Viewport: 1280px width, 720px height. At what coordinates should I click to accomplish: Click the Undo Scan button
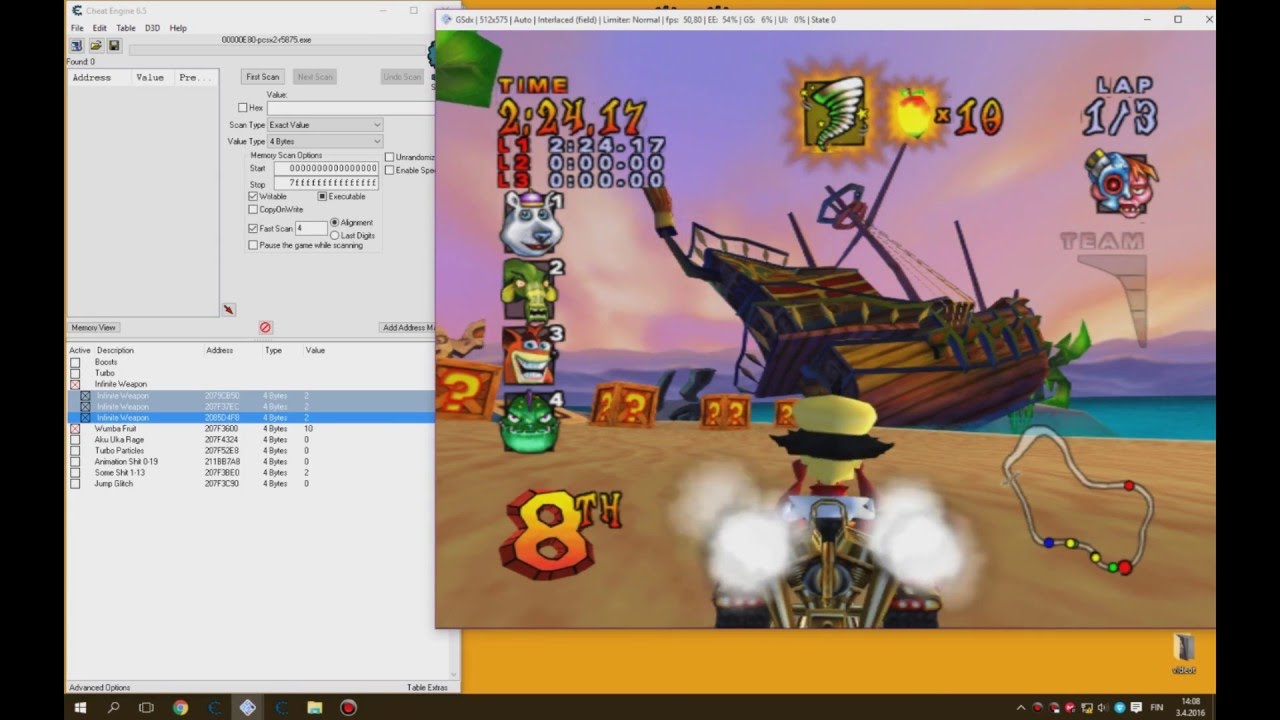pos(403,77)
